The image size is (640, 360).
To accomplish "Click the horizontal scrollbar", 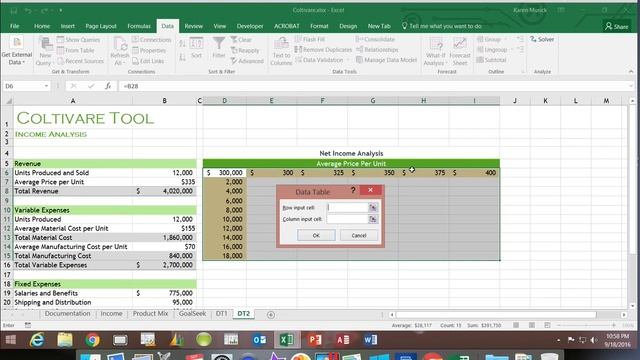I will click(496, 315).
